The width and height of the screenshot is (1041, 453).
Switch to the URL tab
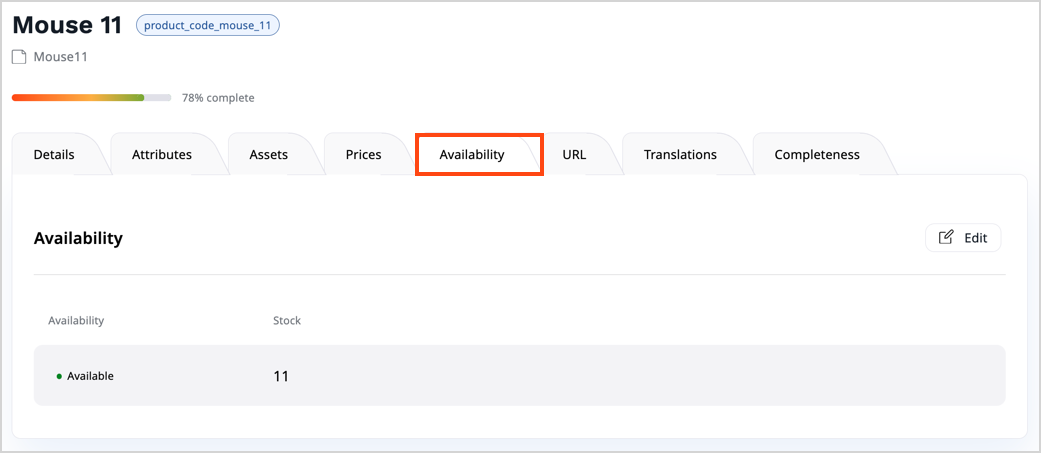point(574,155)
